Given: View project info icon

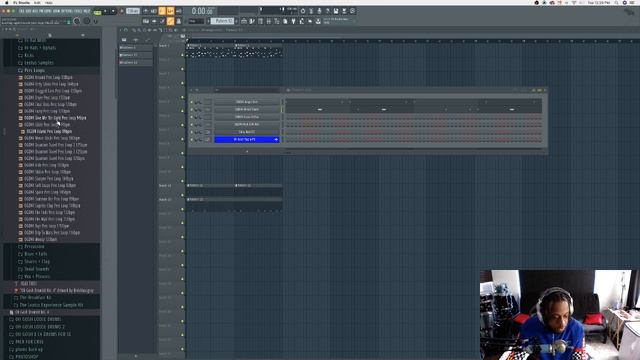Looking at the screenshot, I should tap(353, 11).
